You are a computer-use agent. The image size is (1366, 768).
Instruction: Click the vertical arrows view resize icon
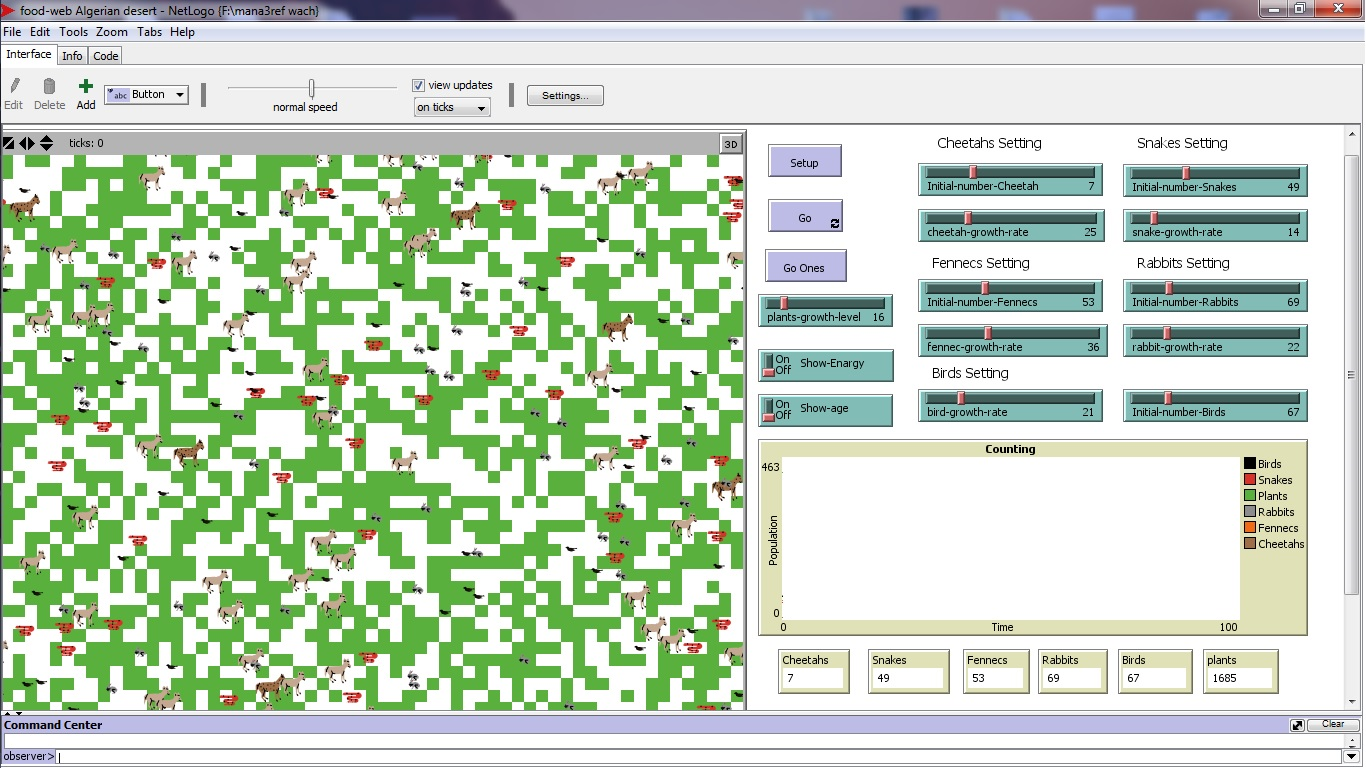coord(46,144)
